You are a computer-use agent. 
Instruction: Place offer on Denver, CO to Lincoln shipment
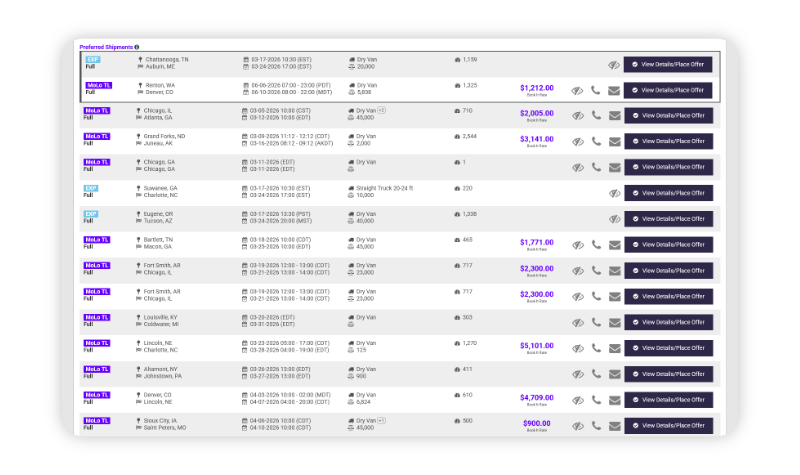click(668, 399)
